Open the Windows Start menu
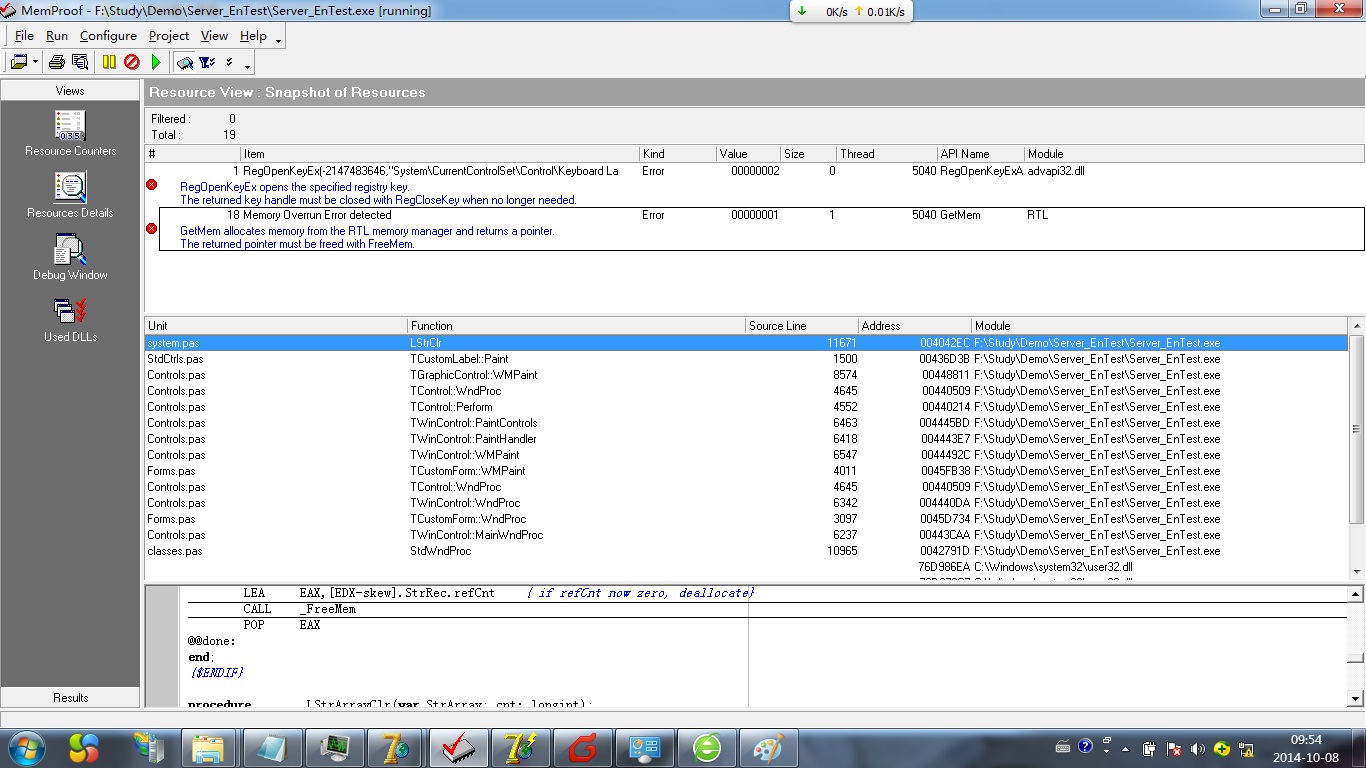The height and width of the screenshot is (768, 1366). pos(25,747)
